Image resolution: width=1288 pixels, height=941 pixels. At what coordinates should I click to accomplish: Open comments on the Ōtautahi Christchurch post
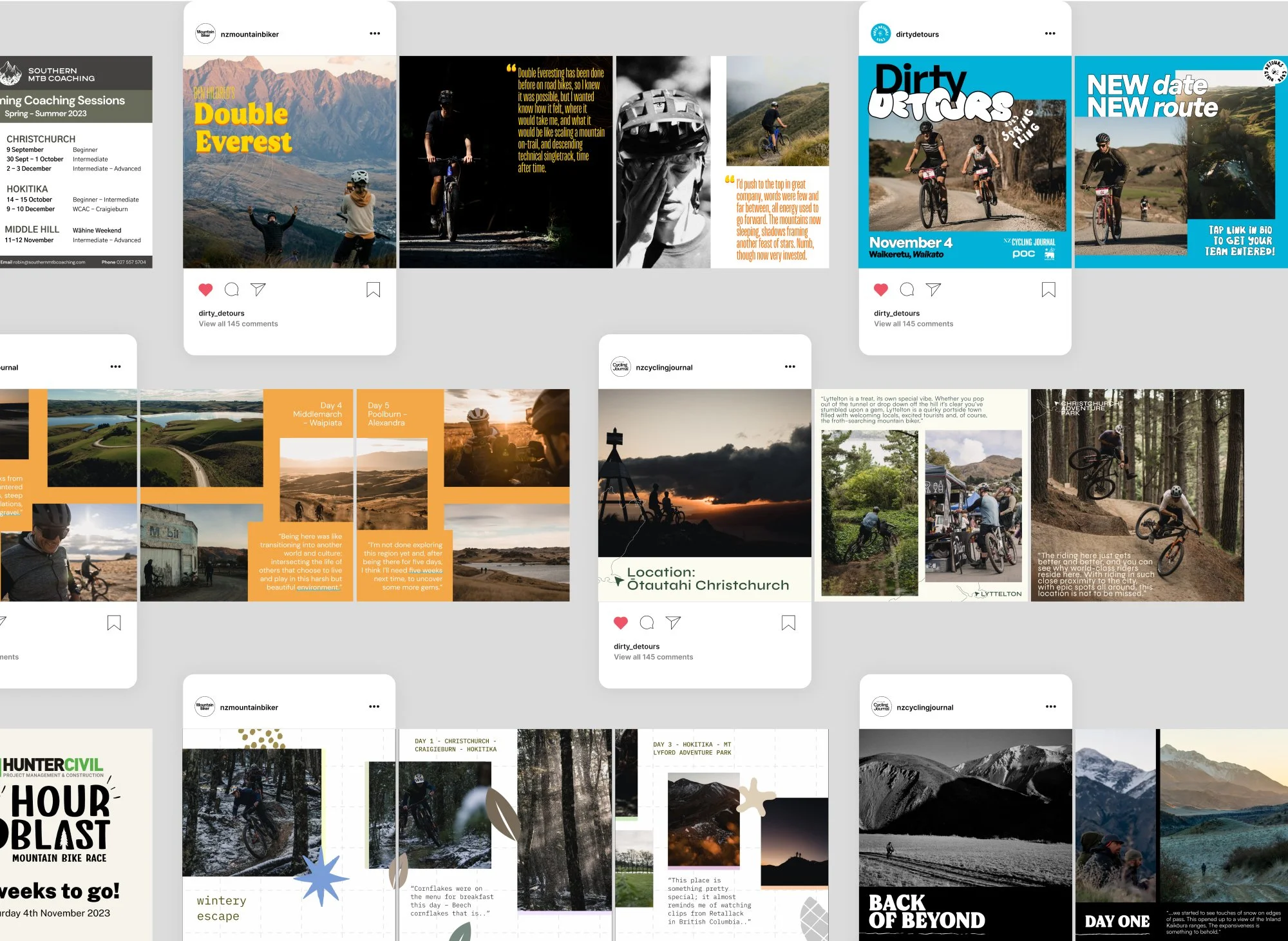[647, 622]
